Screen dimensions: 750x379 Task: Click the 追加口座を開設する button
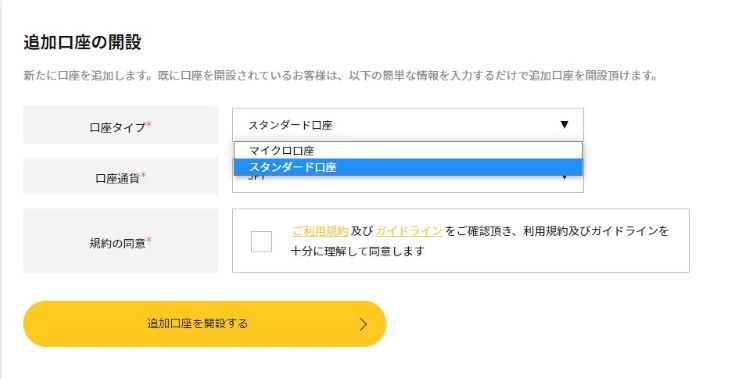click(x=204, y=324)
